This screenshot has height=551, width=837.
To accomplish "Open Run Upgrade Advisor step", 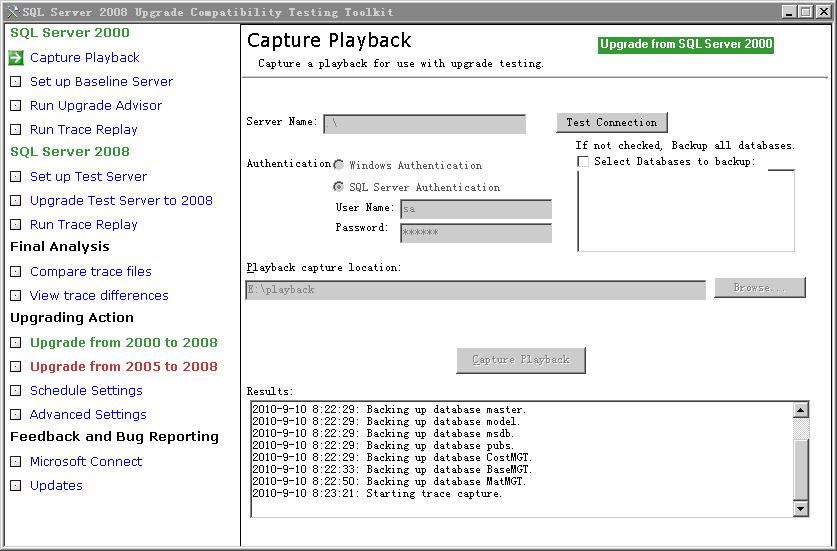I will tap(96, 106).
